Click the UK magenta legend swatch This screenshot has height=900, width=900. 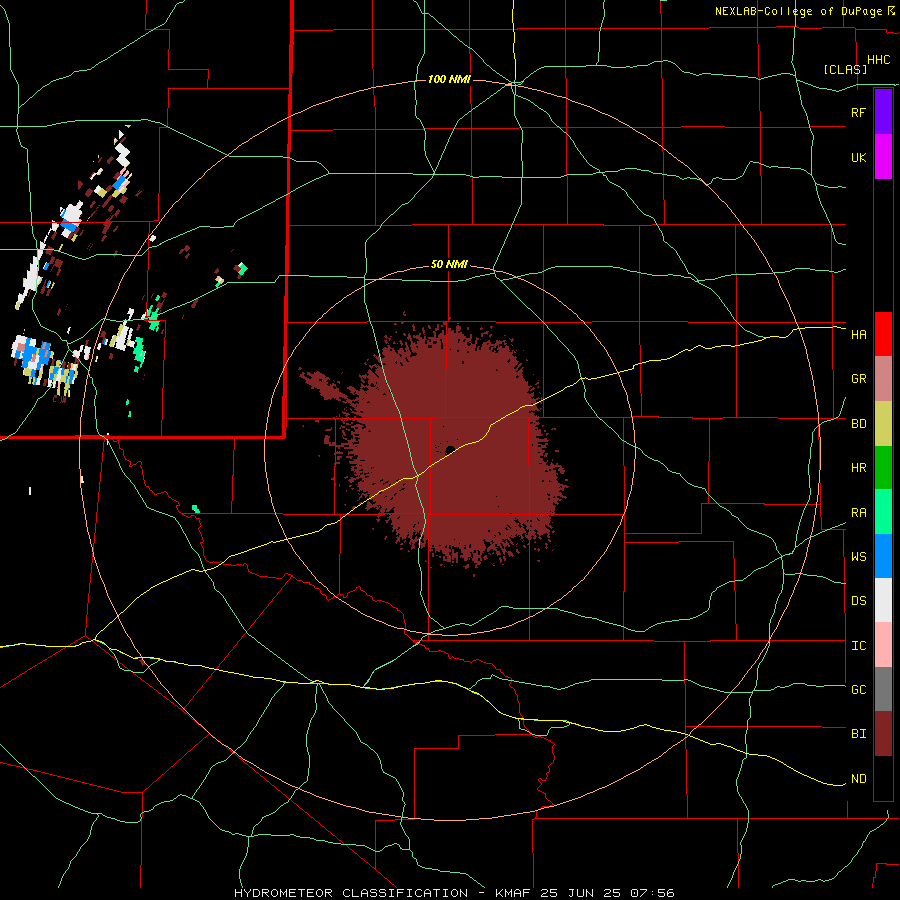[x=883, y=157]
